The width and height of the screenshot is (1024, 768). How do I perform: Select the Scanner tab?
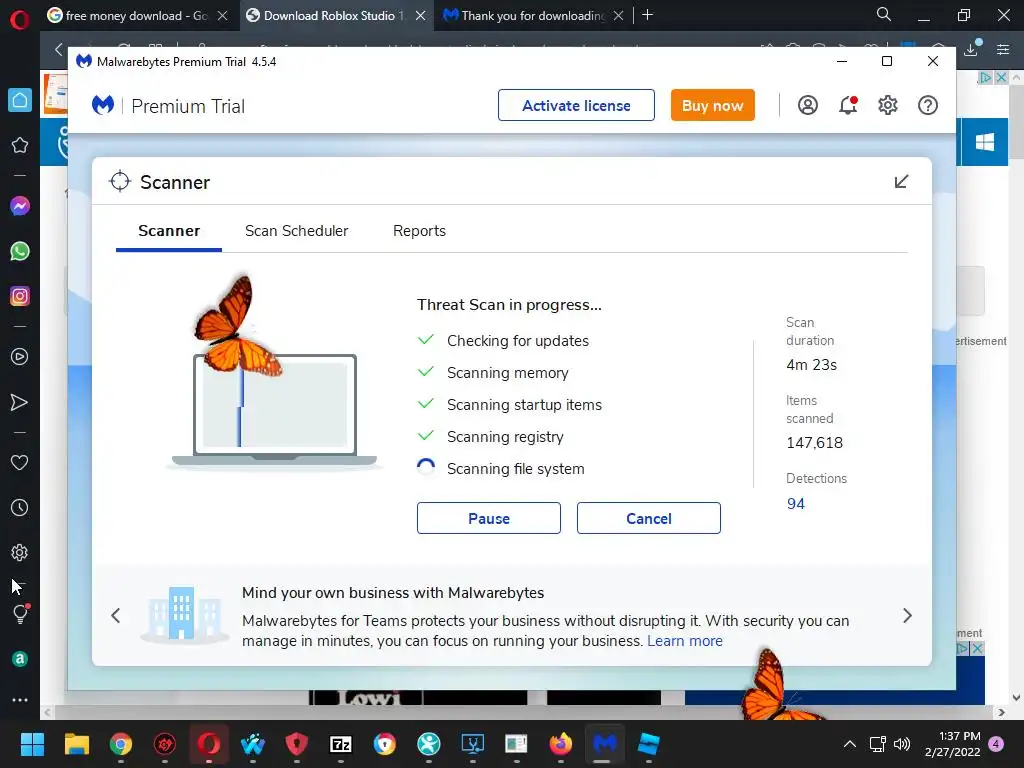coord(169,231)
